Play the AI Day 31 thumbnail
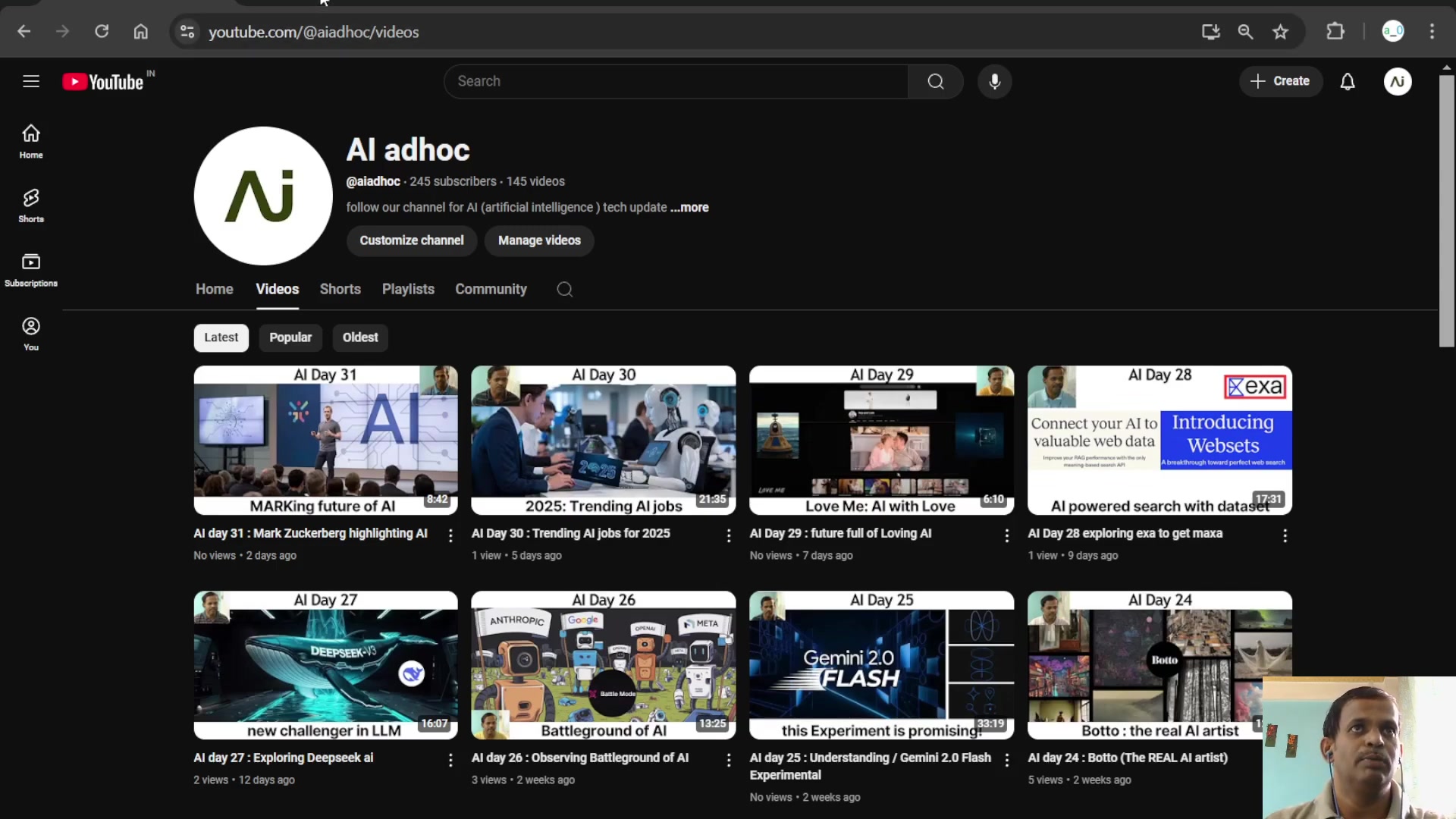This screenshot has width=1456, height=819. pyautogui.click(x=326, y=441)
